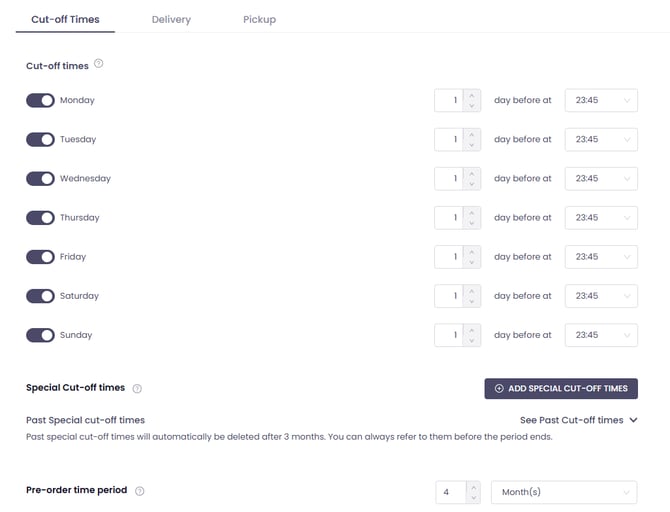The width and height of the screenshot is (670, 512).
Task: Switch to the Delivery tab
Action: click(171, 19)
